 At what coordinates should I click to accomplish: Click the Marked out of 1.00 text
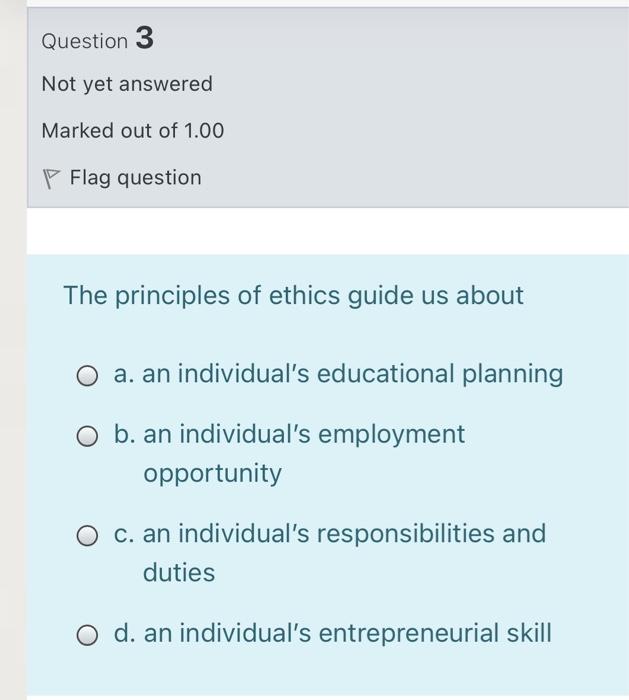click(x=133, y=131)
